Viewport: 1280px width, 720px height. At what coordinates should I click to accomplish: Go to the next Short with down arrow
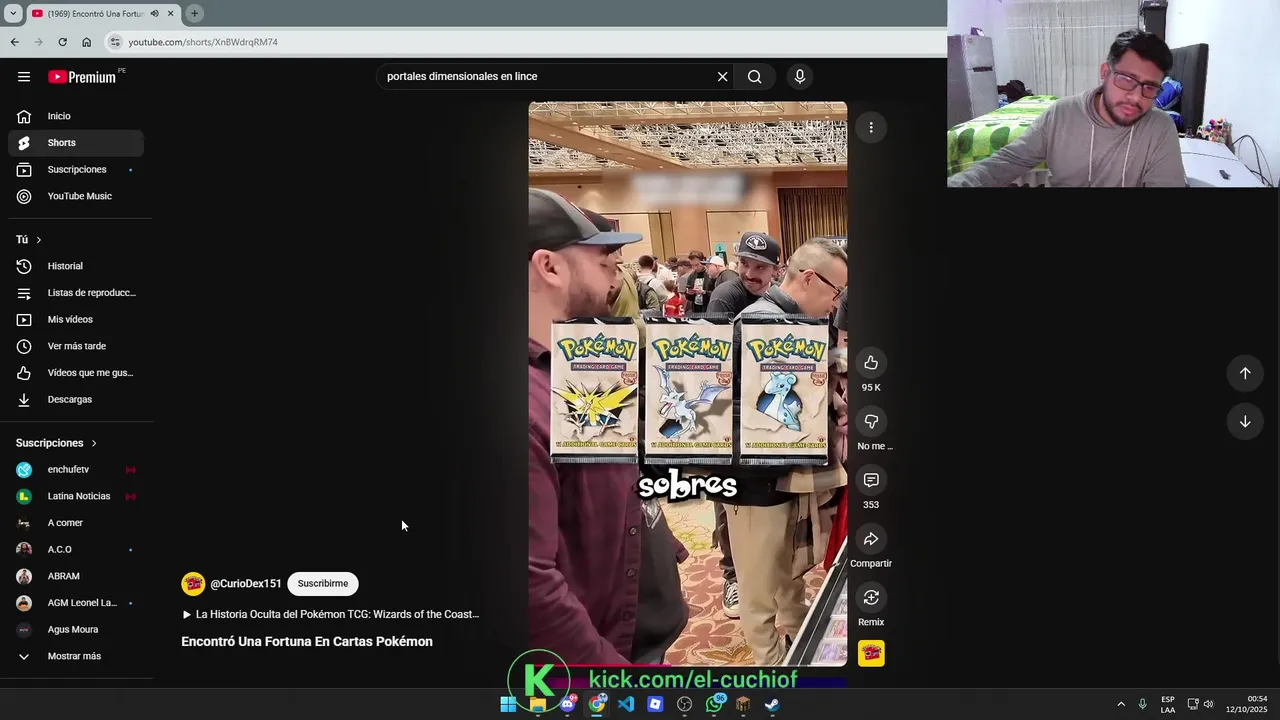pyautogui.click(x=1245, y=422)
